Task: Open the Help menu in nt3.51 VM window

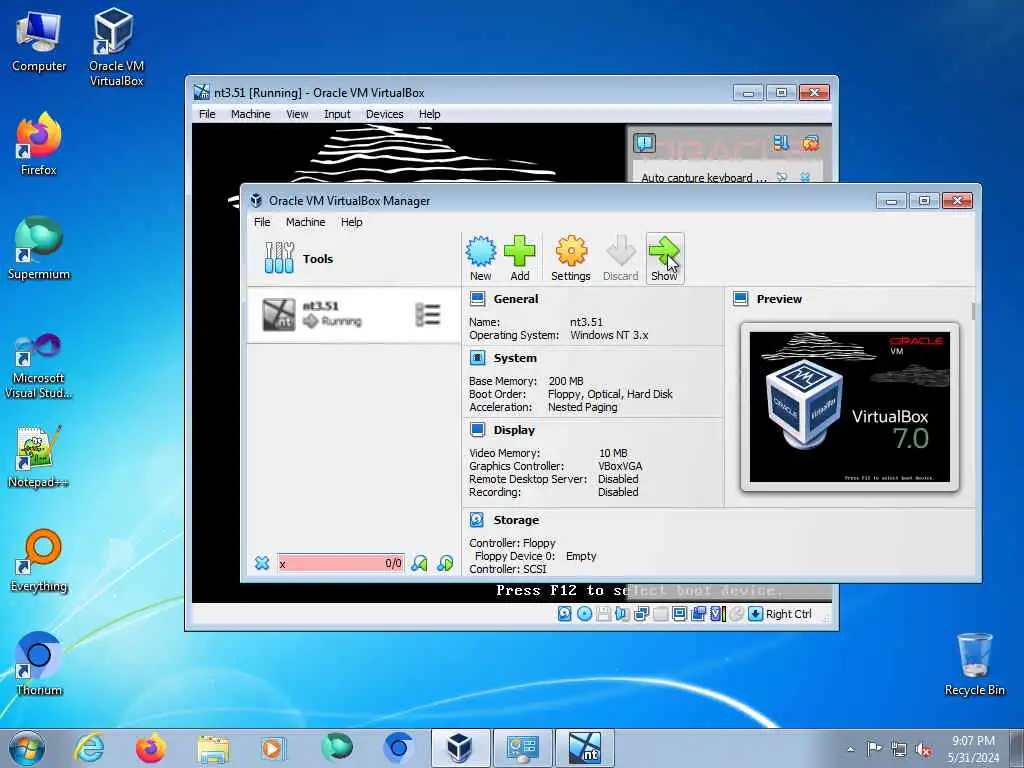Action: (x=430, y=114)
